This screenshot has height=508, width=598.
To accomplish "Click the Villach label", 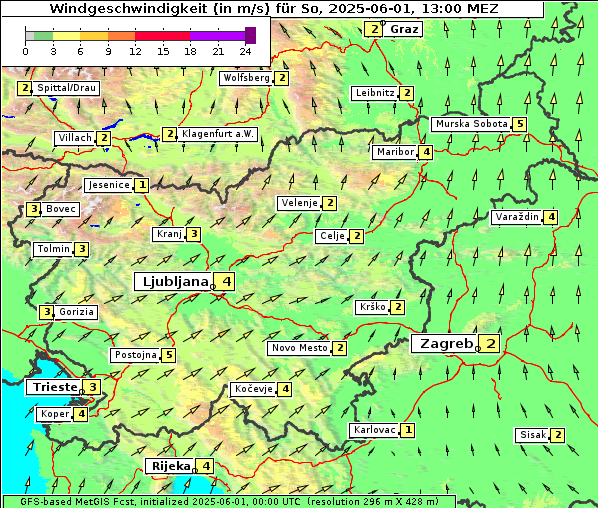I will pos(75,138).
